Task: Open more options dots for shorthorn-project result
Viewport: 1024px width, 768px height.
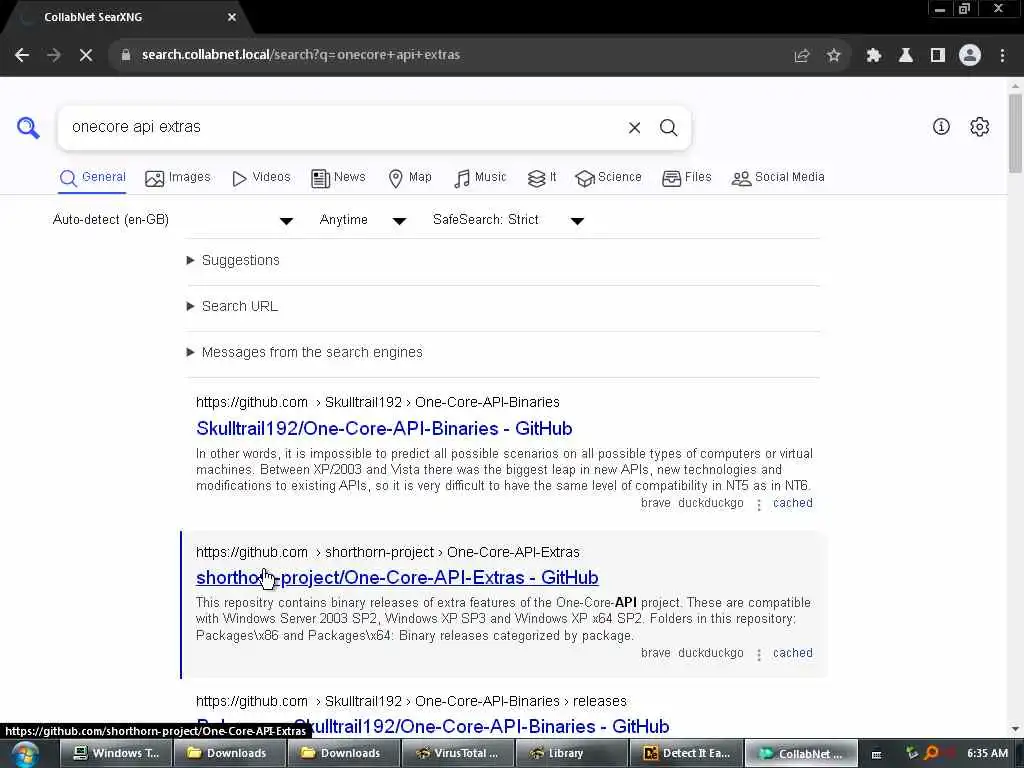Action: [x=759, y=654]
